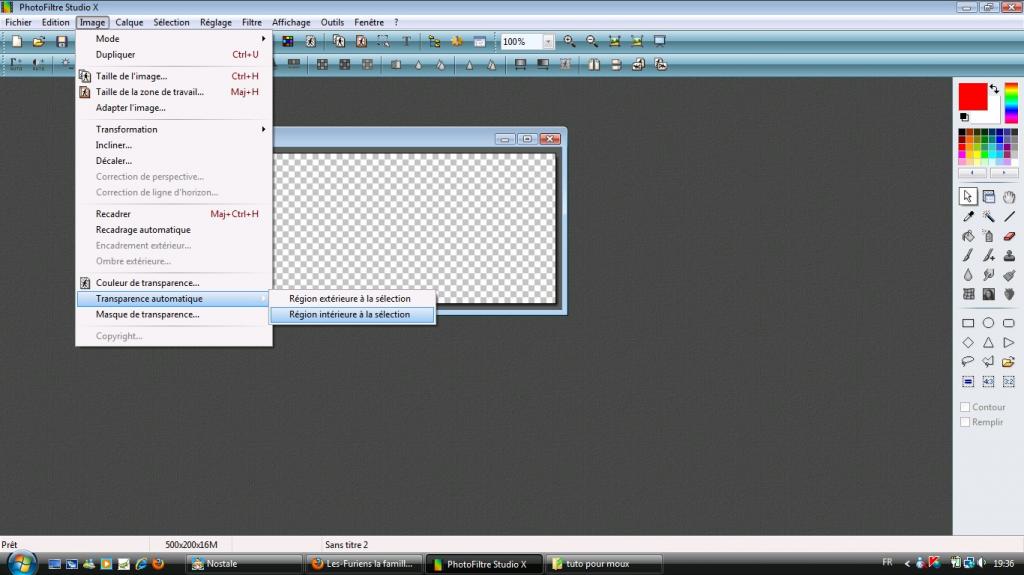
Task: Select the layer manager tool icon
Action: click(989, 196)
